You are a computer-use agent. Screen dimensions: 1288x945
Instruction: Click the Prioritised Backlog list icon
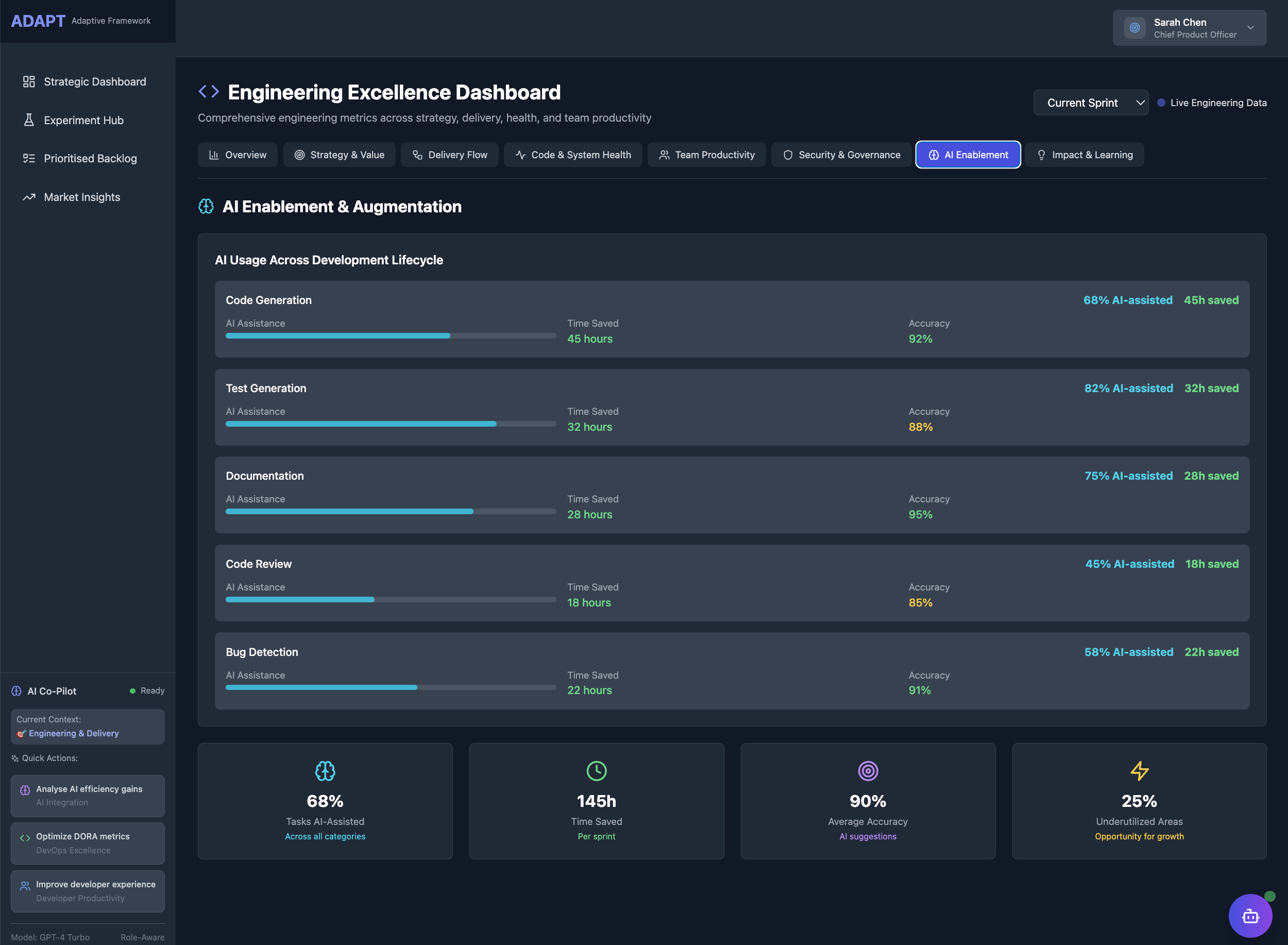29,159
